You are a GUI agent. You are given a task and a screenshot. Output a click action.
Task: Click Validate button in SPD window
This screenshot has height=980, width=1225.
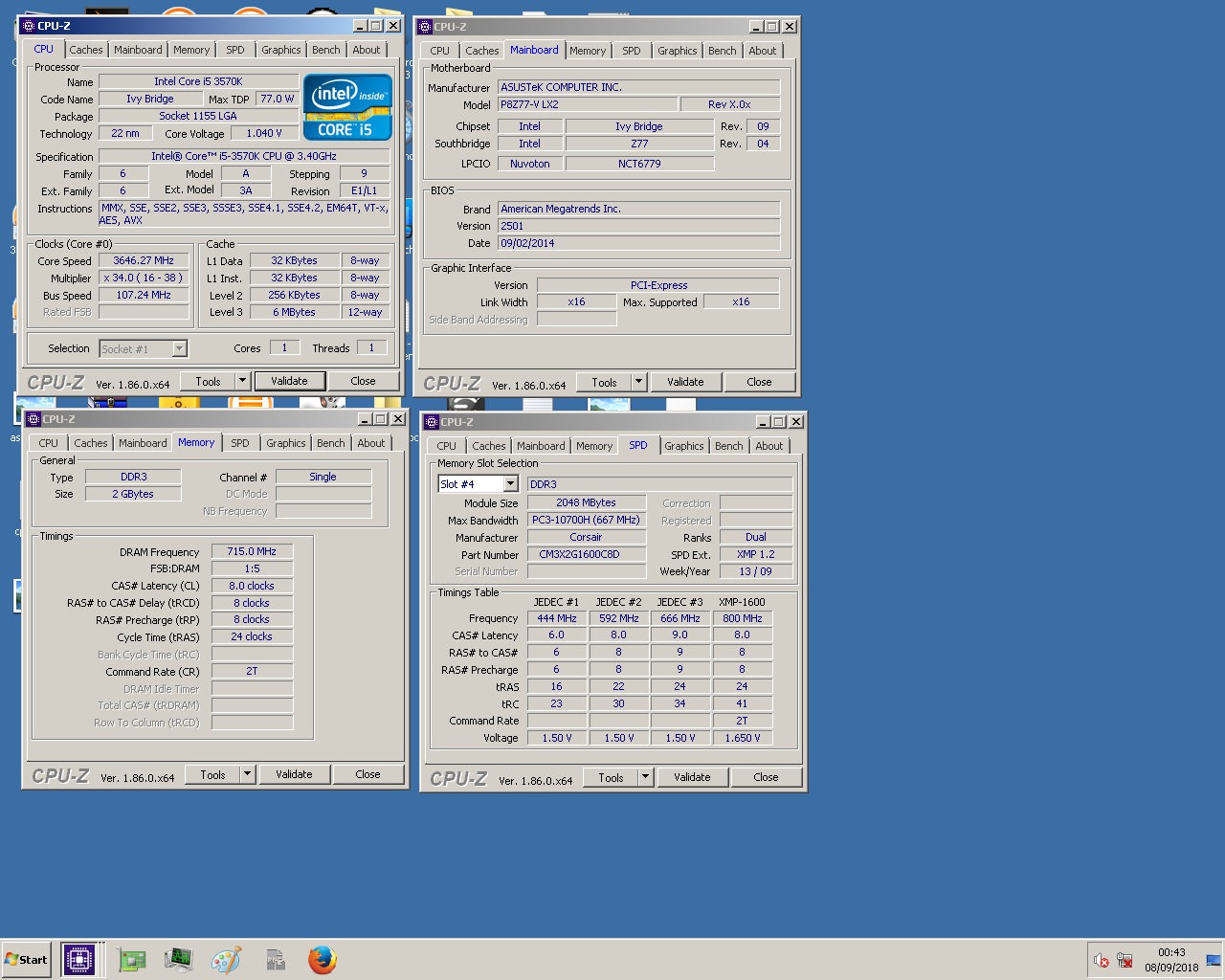(692, 777)
